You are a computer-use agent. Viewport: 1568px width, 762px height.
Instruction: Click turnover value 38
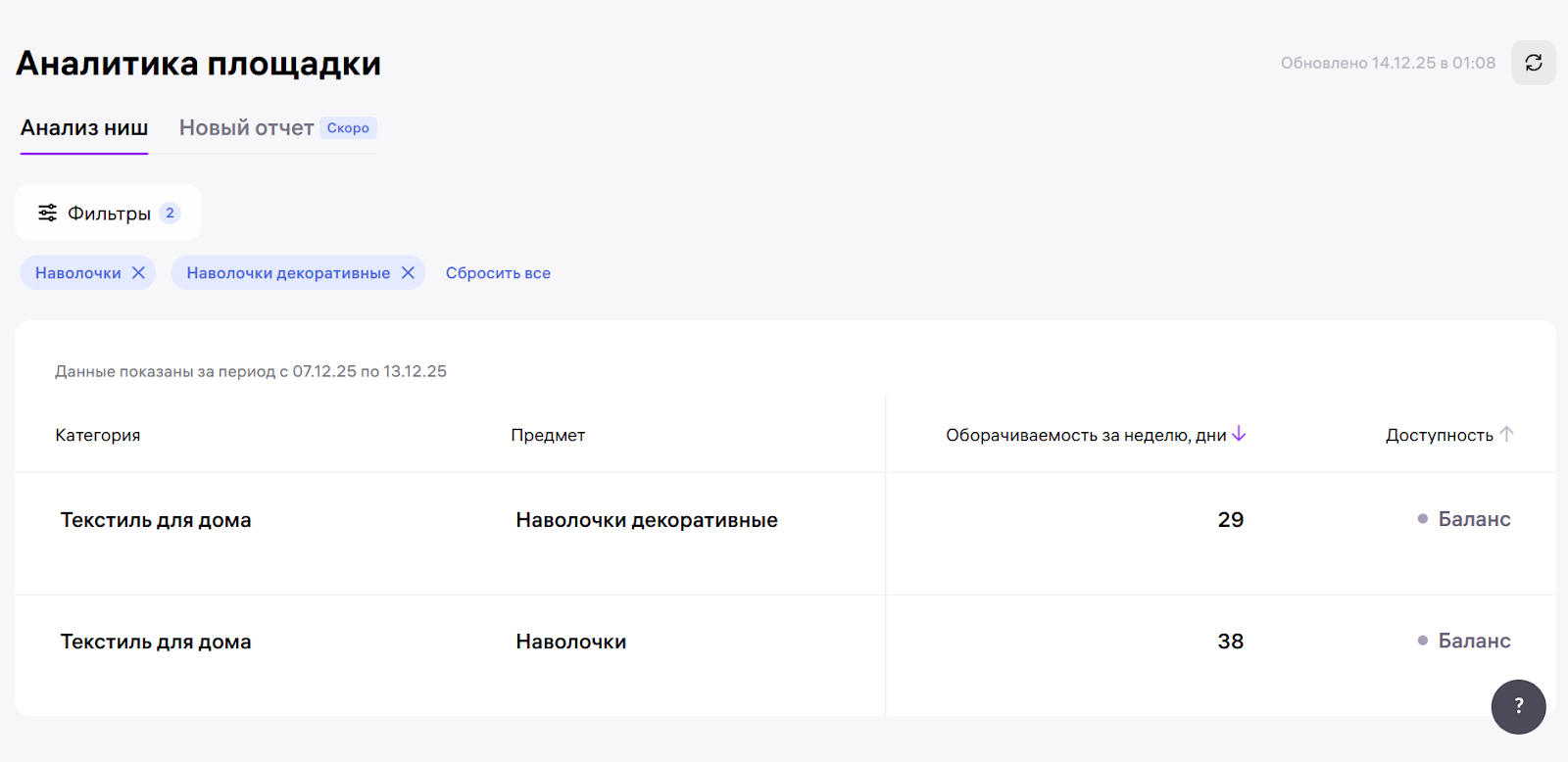click(x=1231, y=642)
